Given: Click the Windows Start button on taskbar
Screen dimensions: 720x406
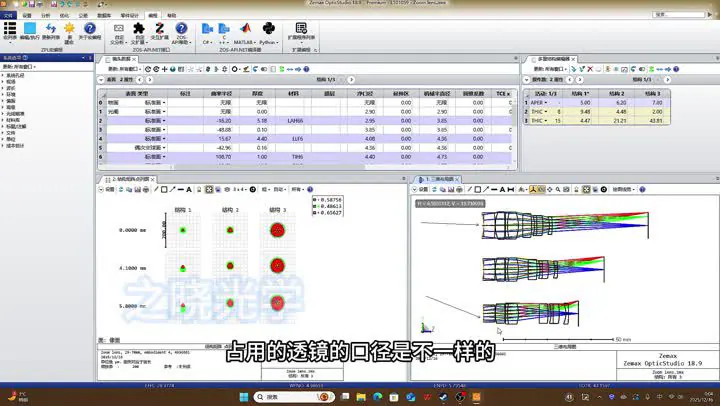Looking at the screenshot, I should pyautogui.click(x=244, y=397).
